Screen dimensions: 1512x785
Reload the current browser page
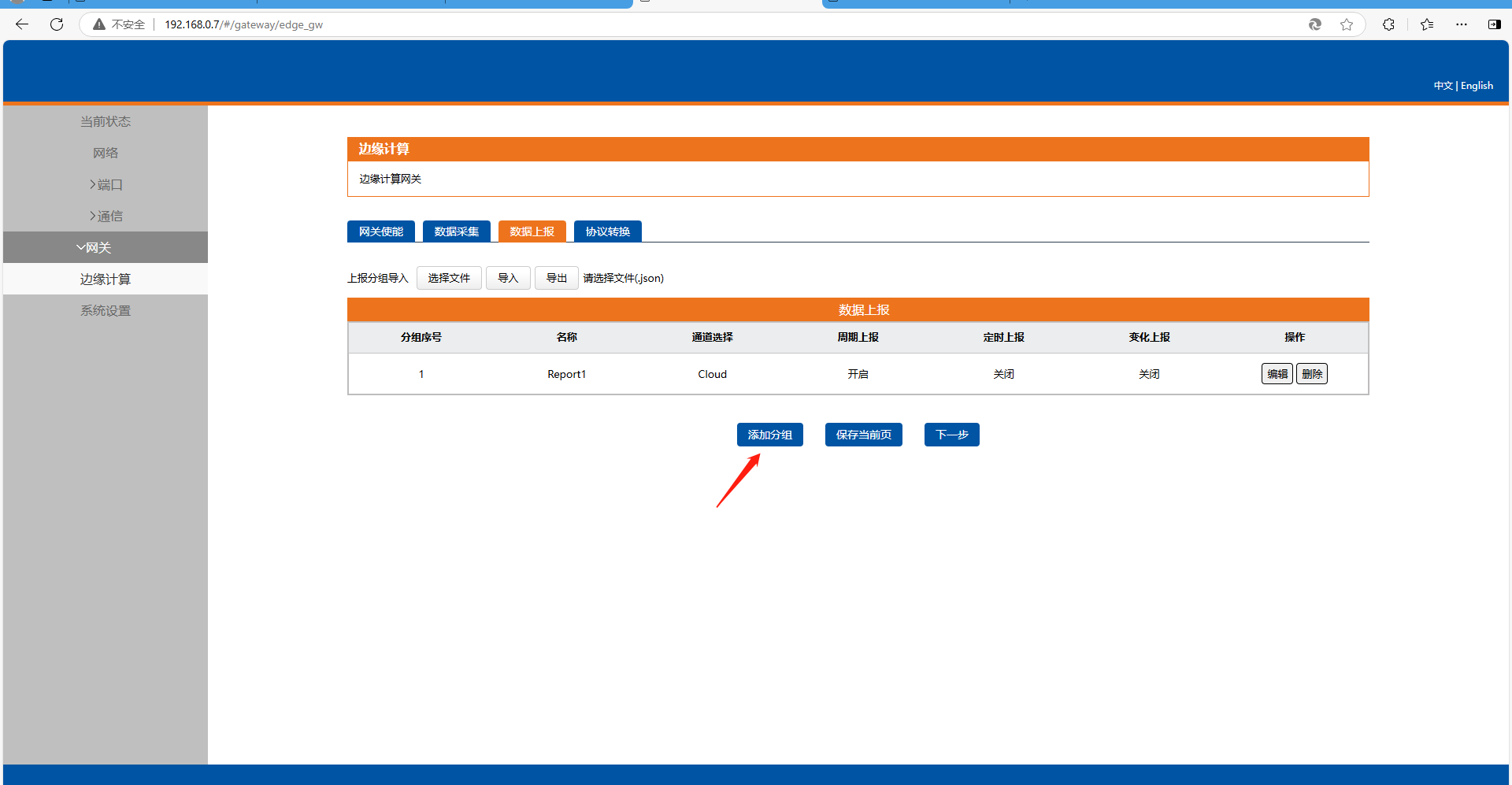tap(57, 24)
